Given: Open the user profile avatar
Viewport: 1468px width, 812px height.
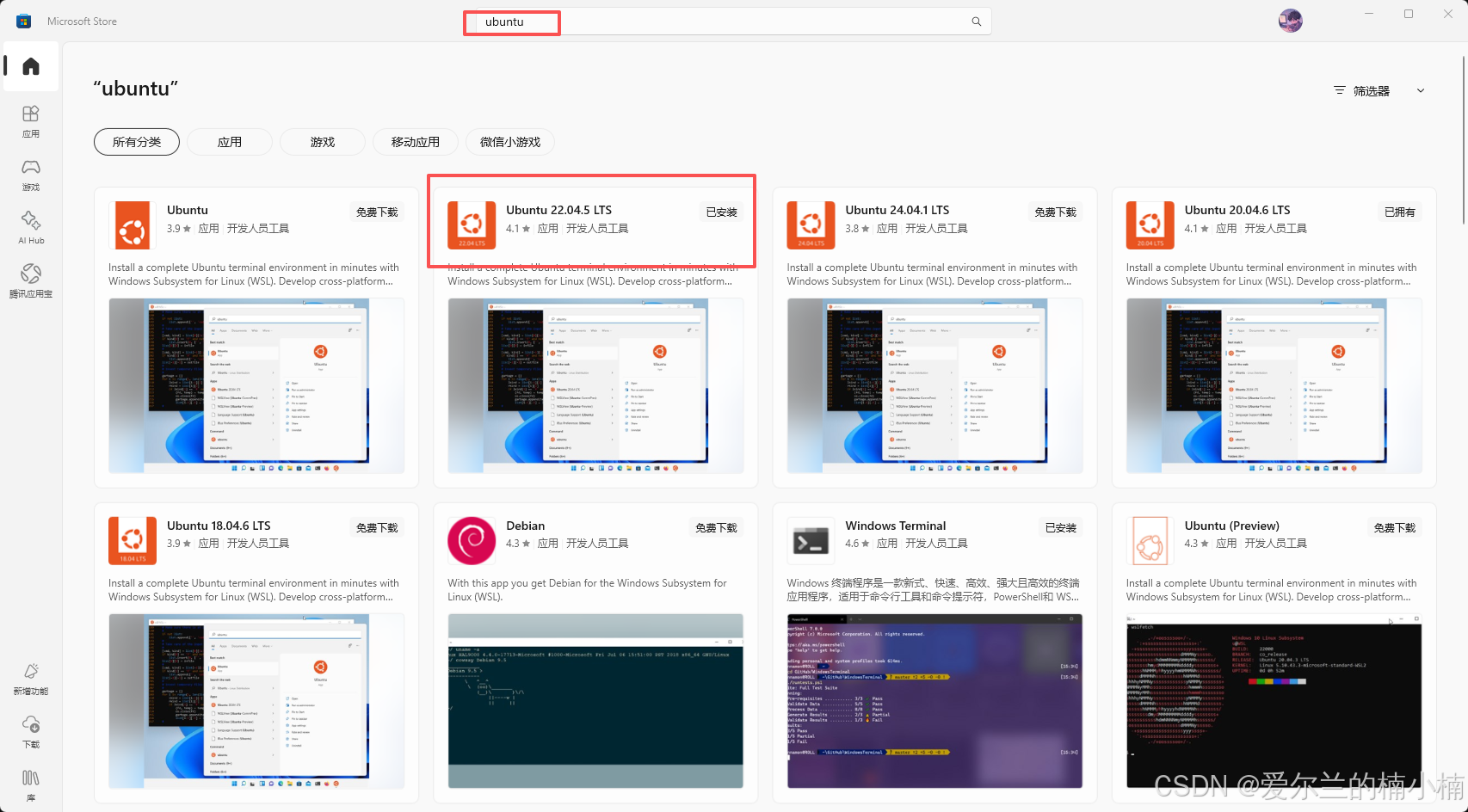Looking at the screenshot, I should click(x=1290, y=21).
